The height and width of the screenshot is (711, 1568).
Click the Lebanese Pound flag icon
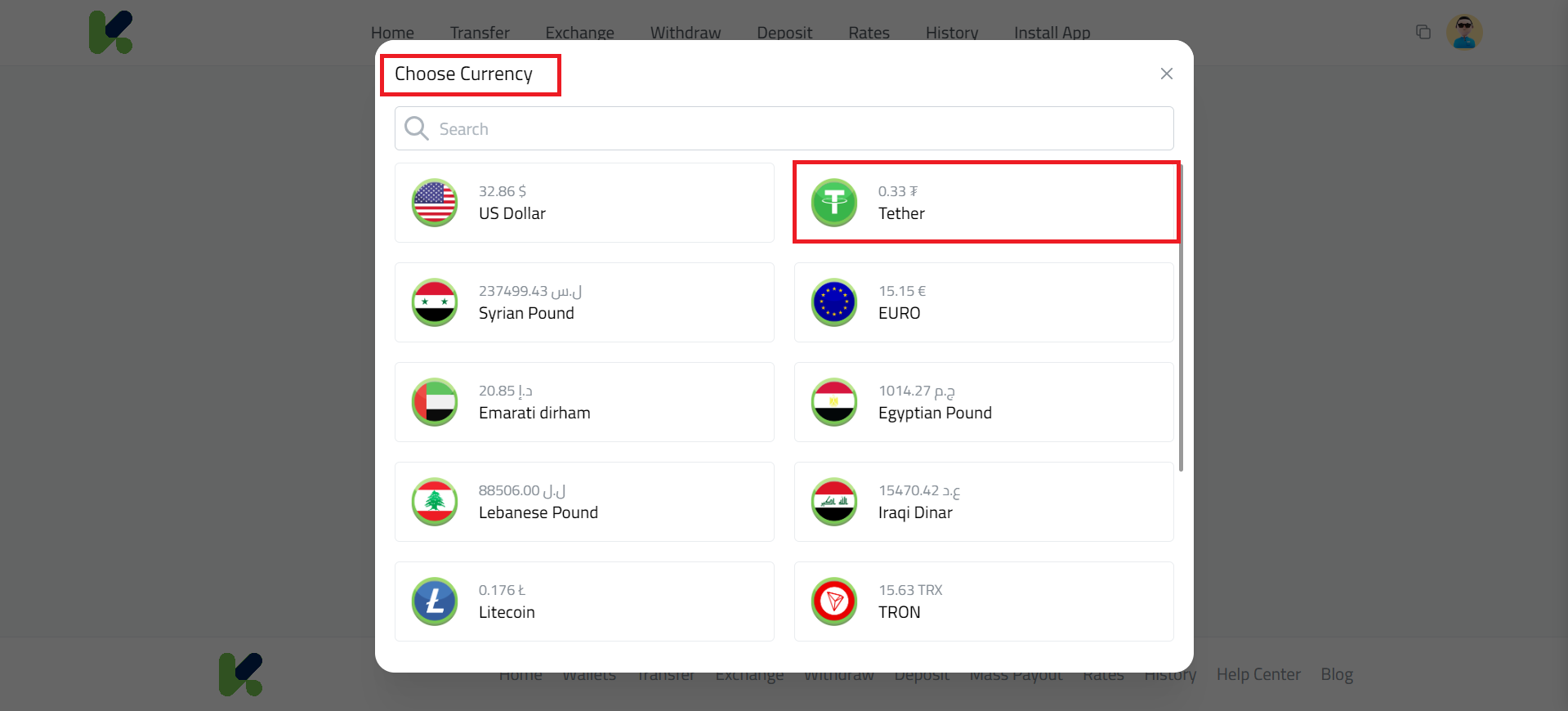pyautogui.click(x=435, y=502)
